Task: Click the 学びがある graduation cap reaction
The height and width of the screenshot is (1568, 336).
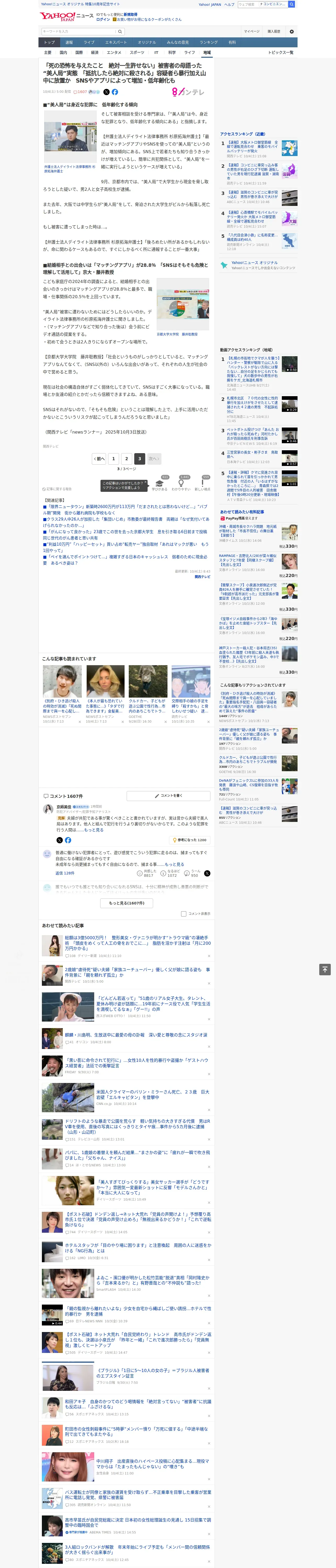Action: 159,483
